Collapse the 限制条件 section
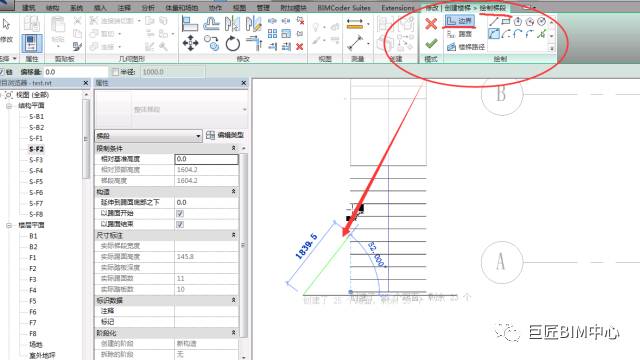The height and width of the screenshot is (360, 640). (x=233, y=148)
